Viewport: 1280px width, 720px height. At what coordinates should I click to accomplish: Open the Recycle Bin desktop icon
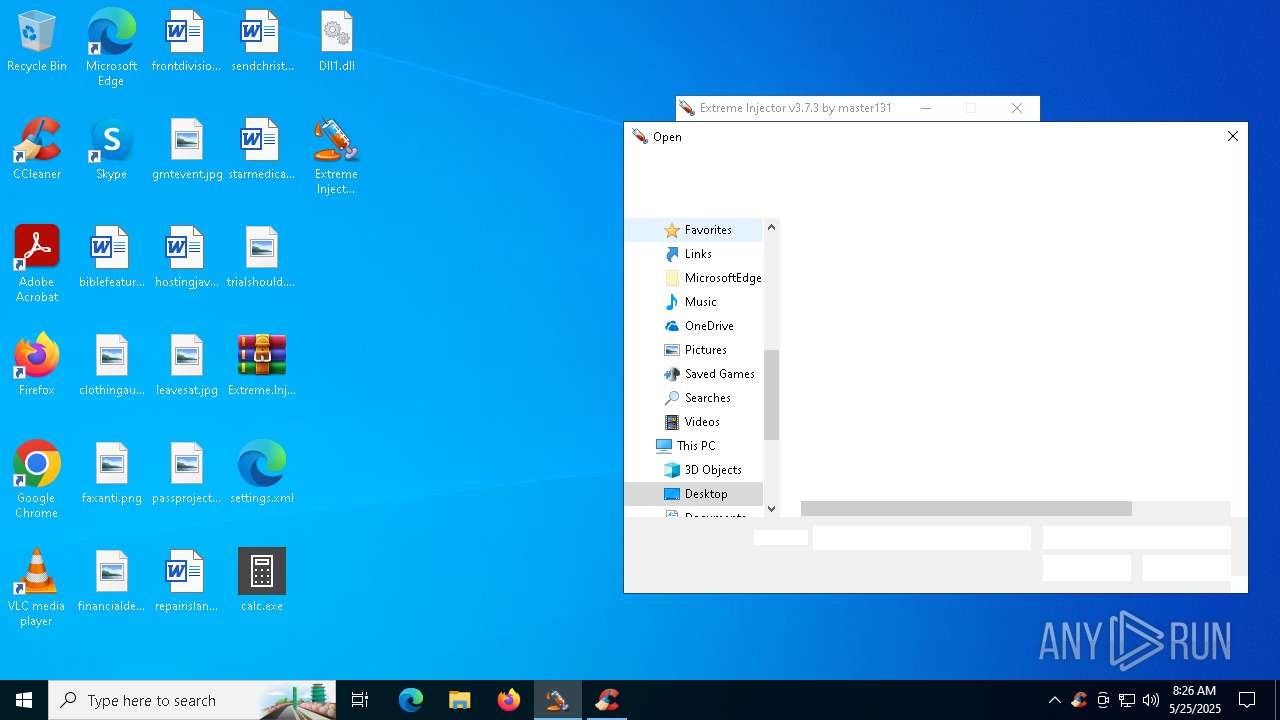click(x=37, y=42)
